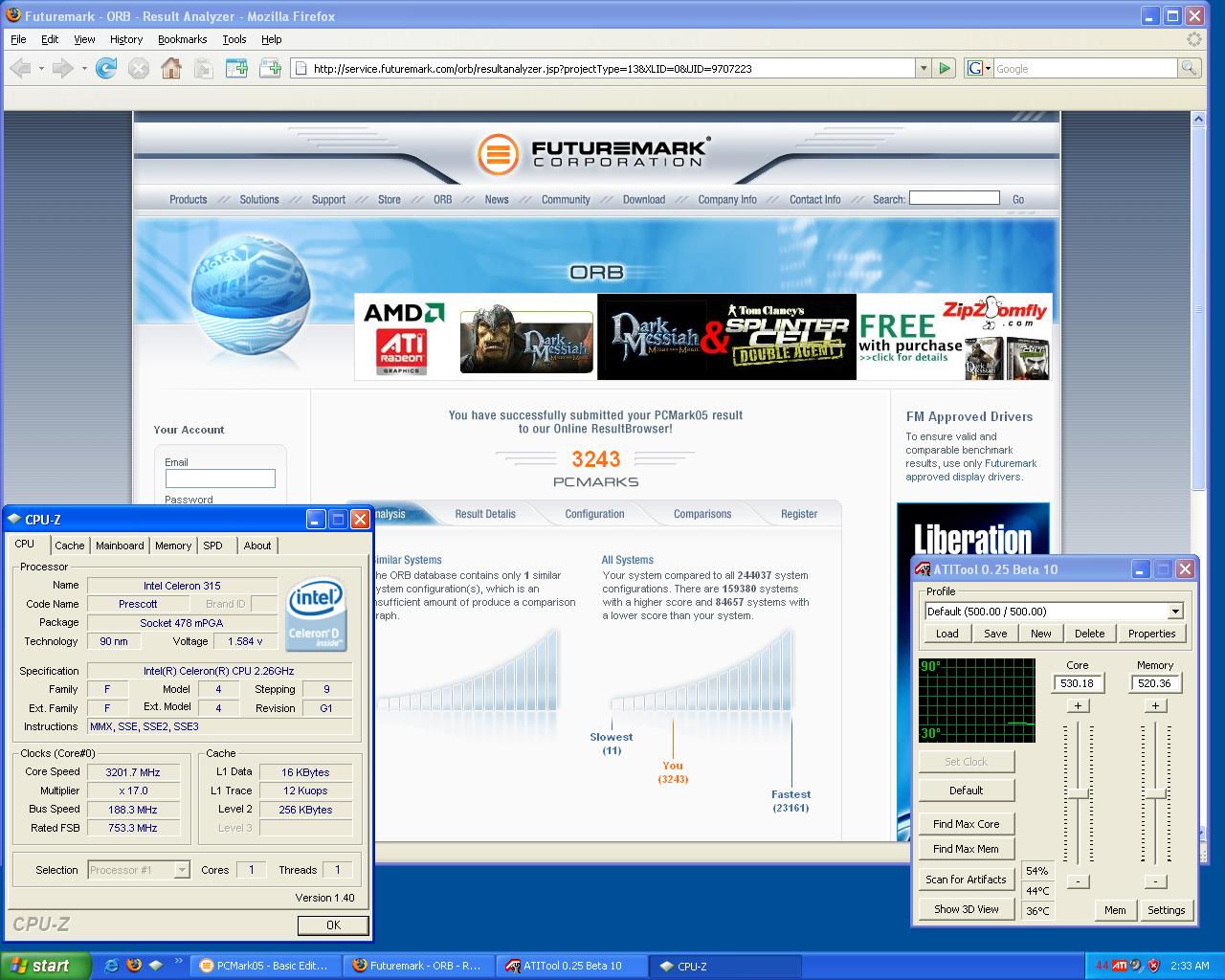This screenshot has width=1225, height=980.
Task: Click the Products nav link
Action: click(x=189, y=200)
